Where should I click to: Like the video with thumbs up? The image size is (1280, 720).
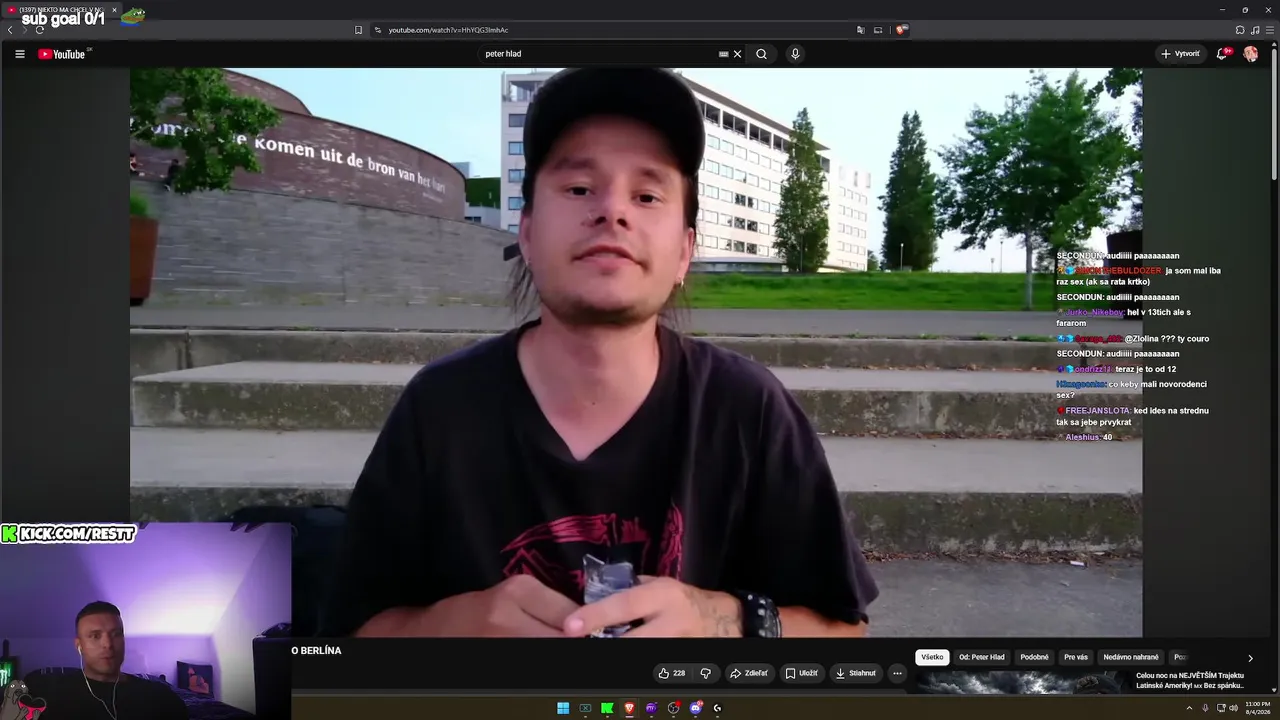671,673
